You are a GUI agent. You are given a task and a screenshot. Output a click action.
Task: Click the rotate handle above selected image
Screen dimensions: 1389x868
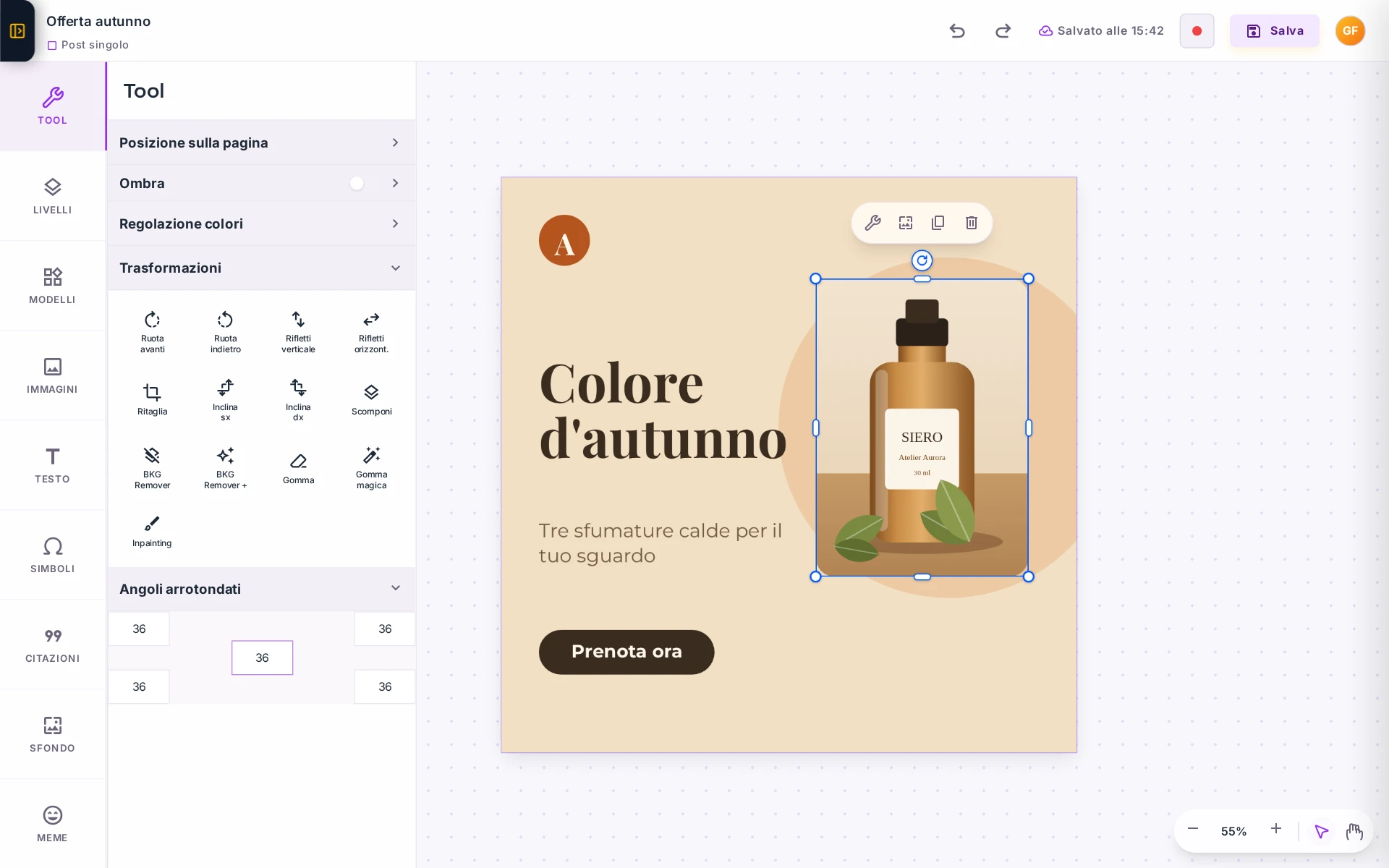[x=922, y=260]
